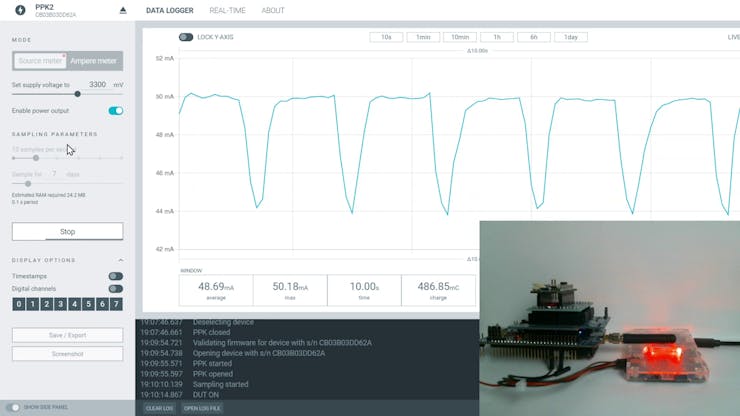Viewport: 740px width, 416px height.
Task: Toggle the Show Side Panel switch
Action: [14, 407]
